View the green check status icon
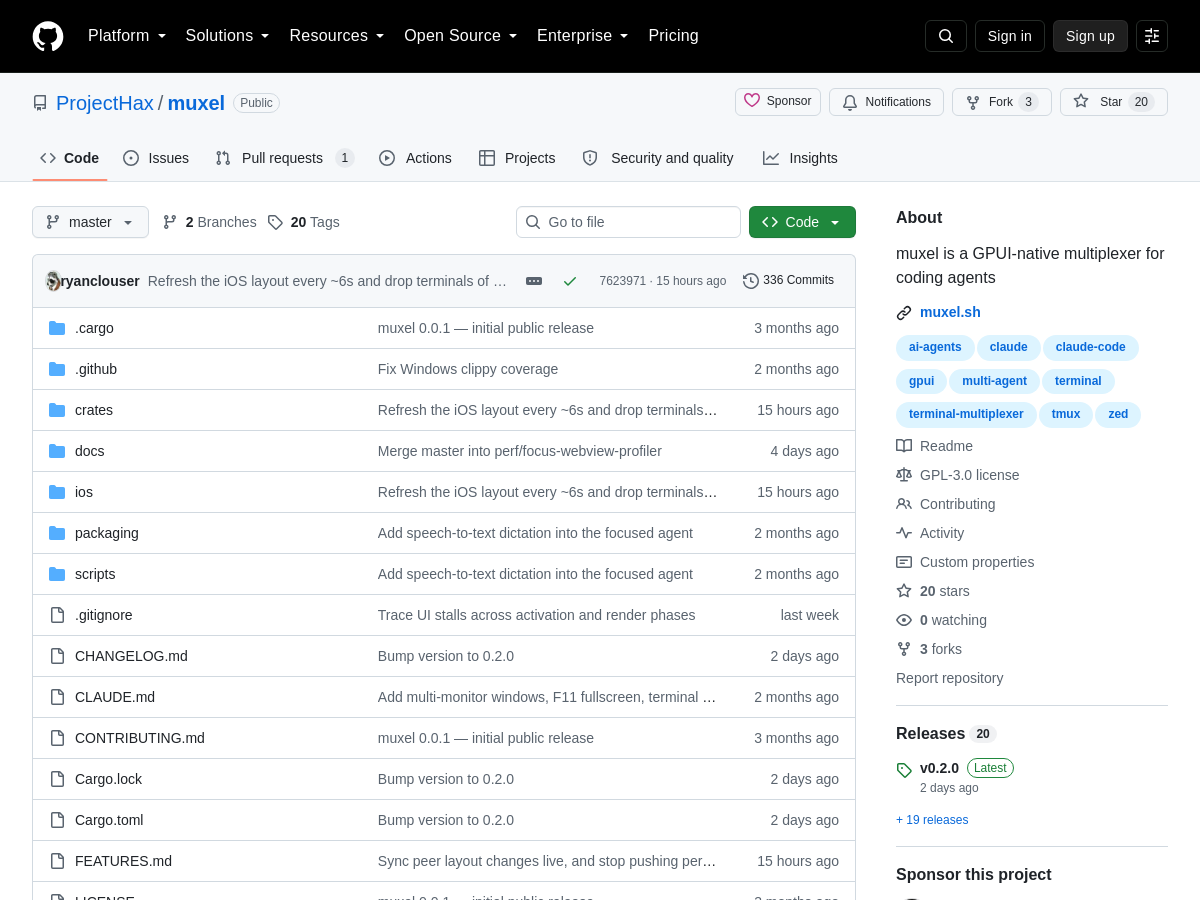1200x900 pixels. pyautogui.click(x=570, y=281)
